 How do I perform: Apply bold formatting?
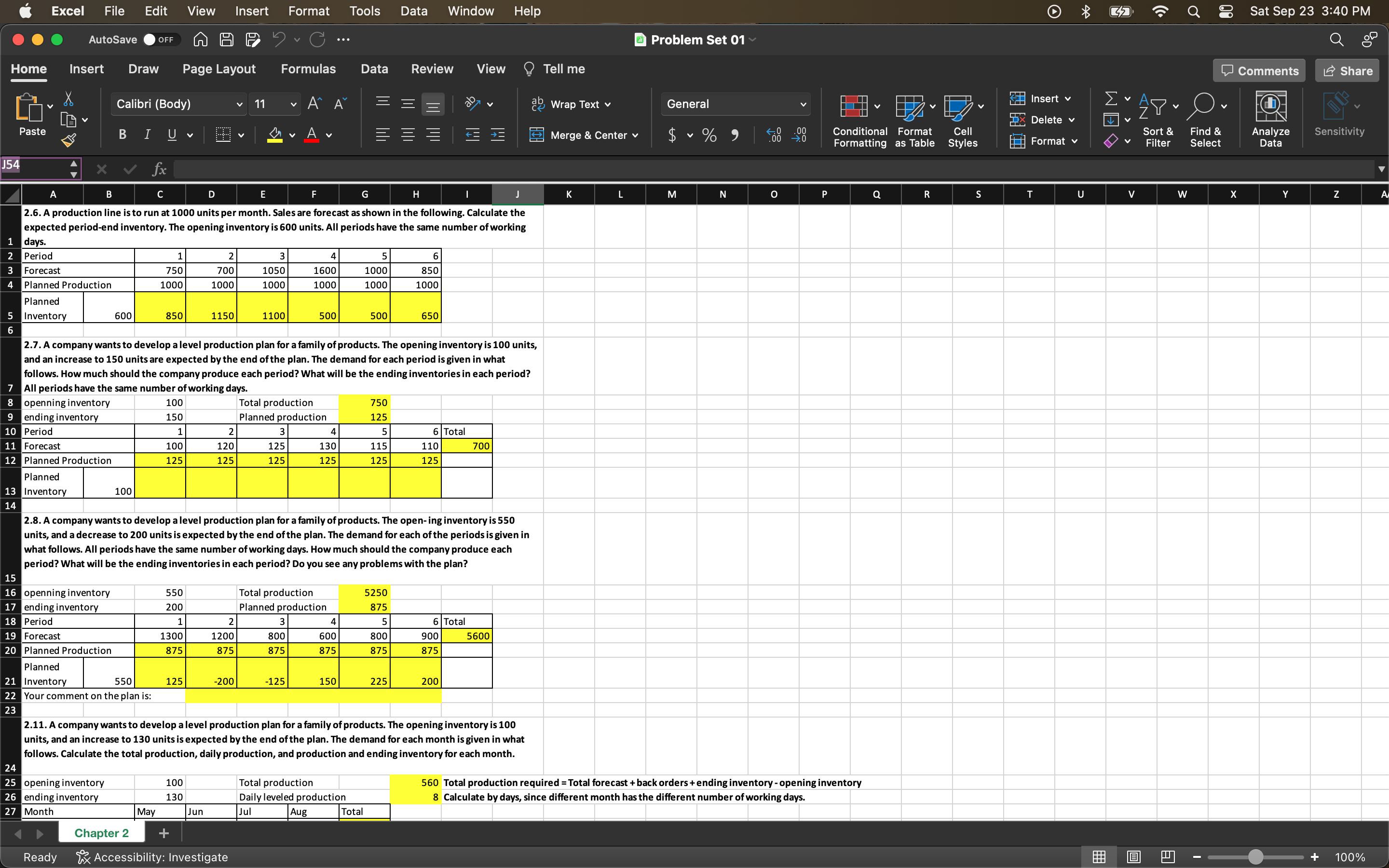pos(122,135)
